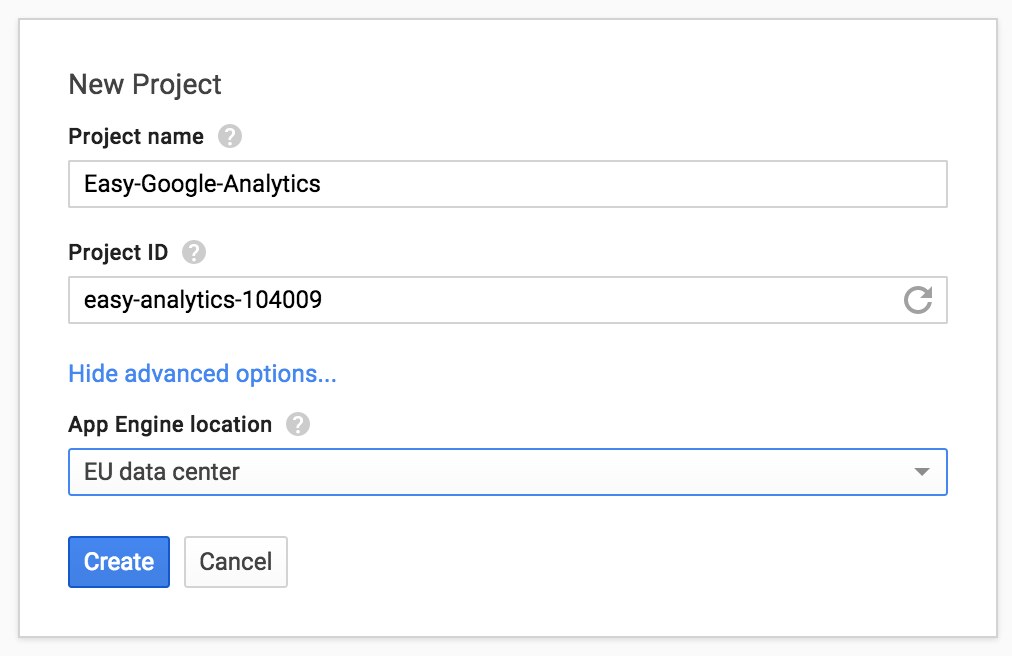Place cursor in 'Easy-Google-Analytics' text

point(202,184)
